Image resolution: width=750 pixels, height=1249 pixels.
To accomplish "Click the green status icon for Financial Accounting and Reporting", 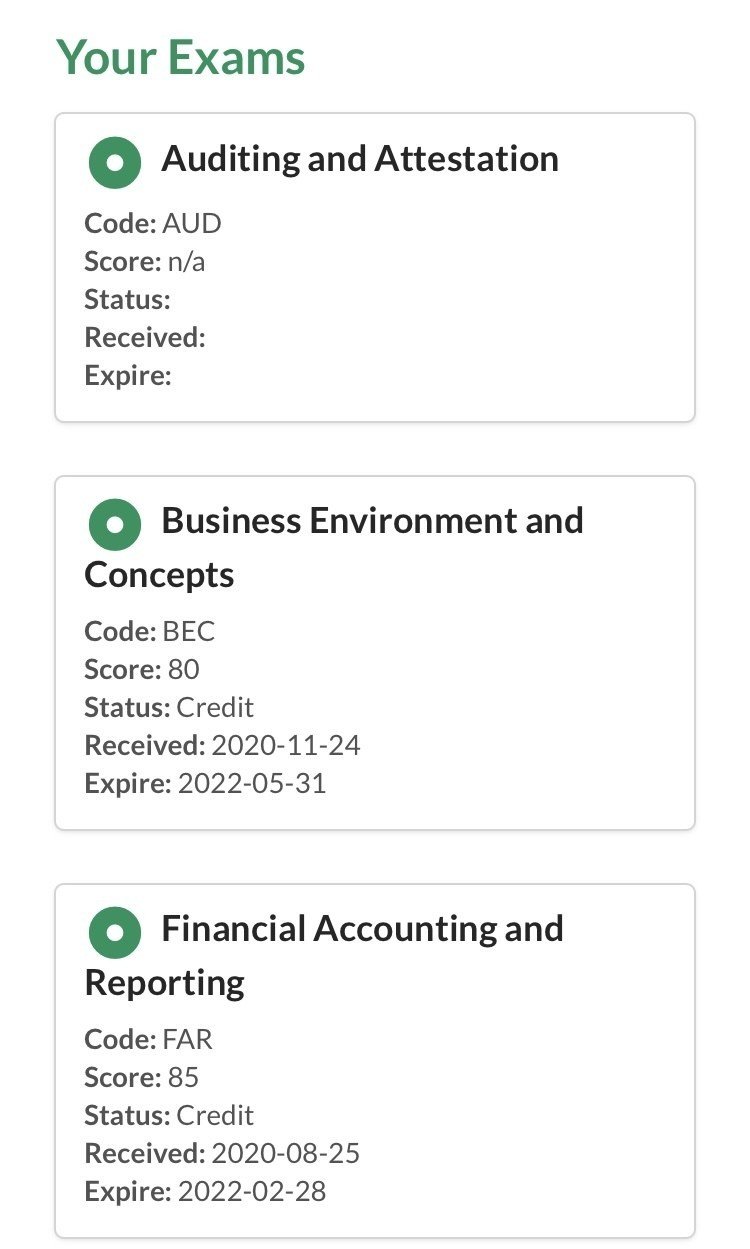I will pyautogui.click(x=114, y=933).
